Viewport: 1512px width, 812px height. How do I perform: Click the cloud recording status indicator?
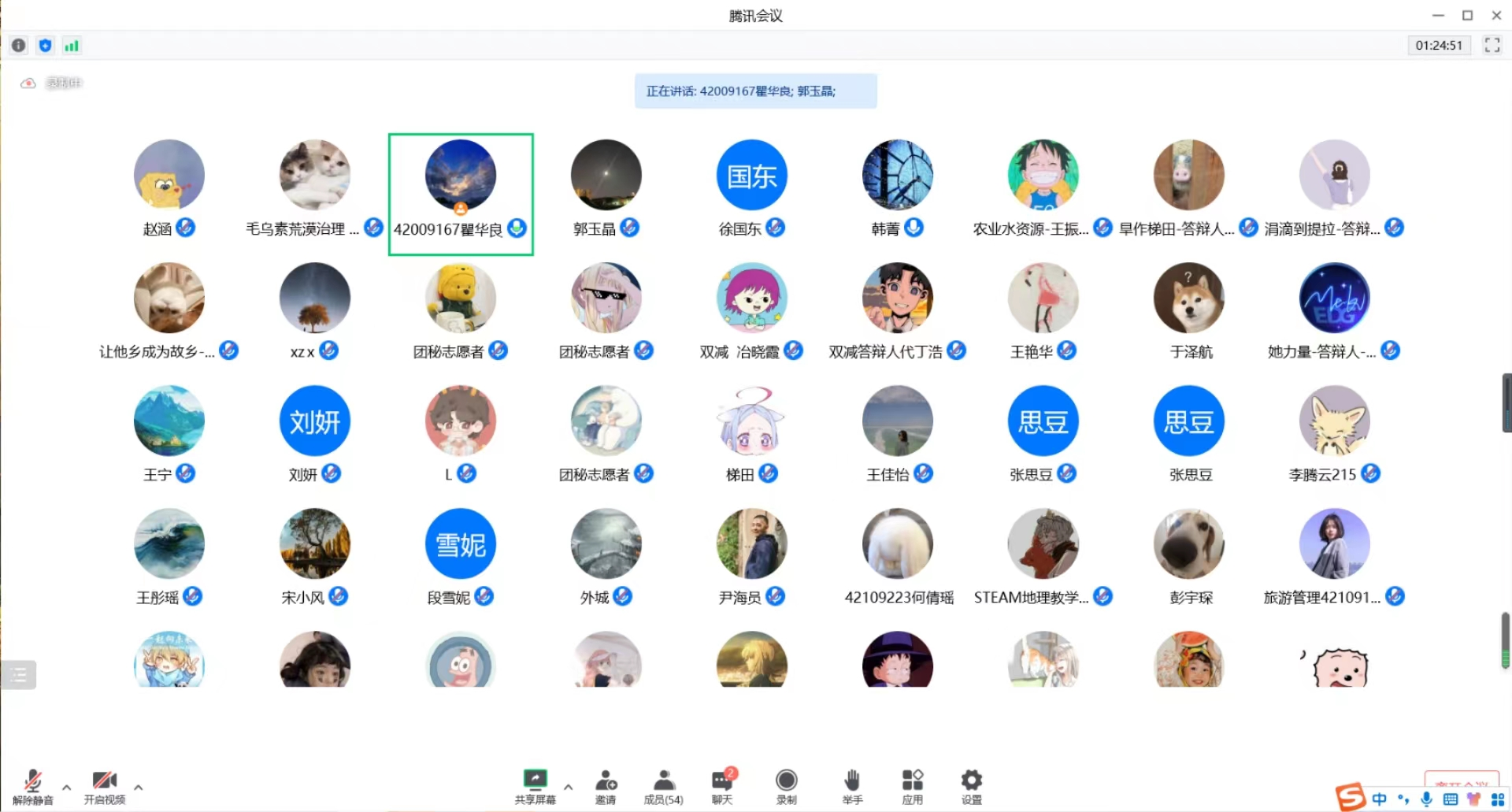tap(28, 83)
